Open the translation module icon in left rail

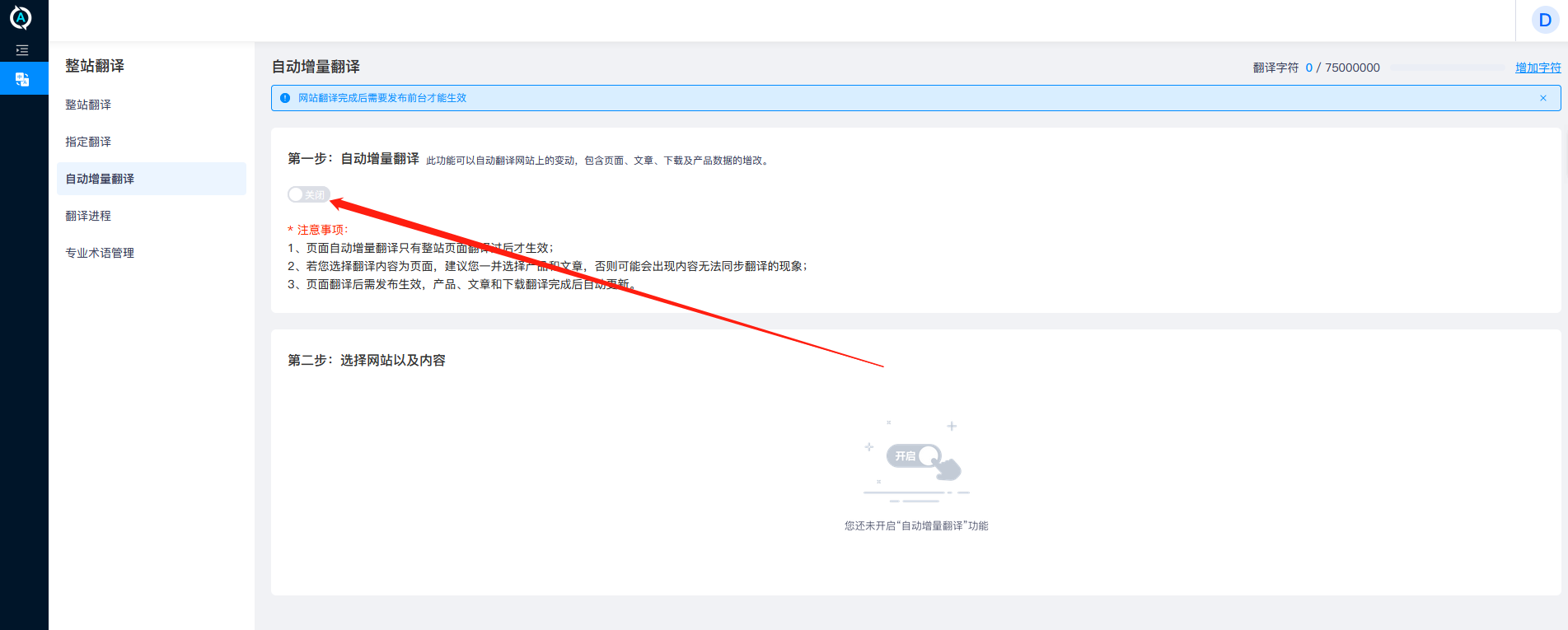click(22, 79)
